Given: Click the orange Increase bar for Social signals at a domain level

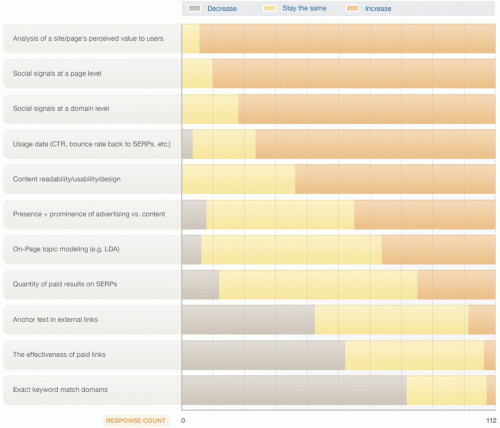Looking at the screenshot, I should click(367, 109).
